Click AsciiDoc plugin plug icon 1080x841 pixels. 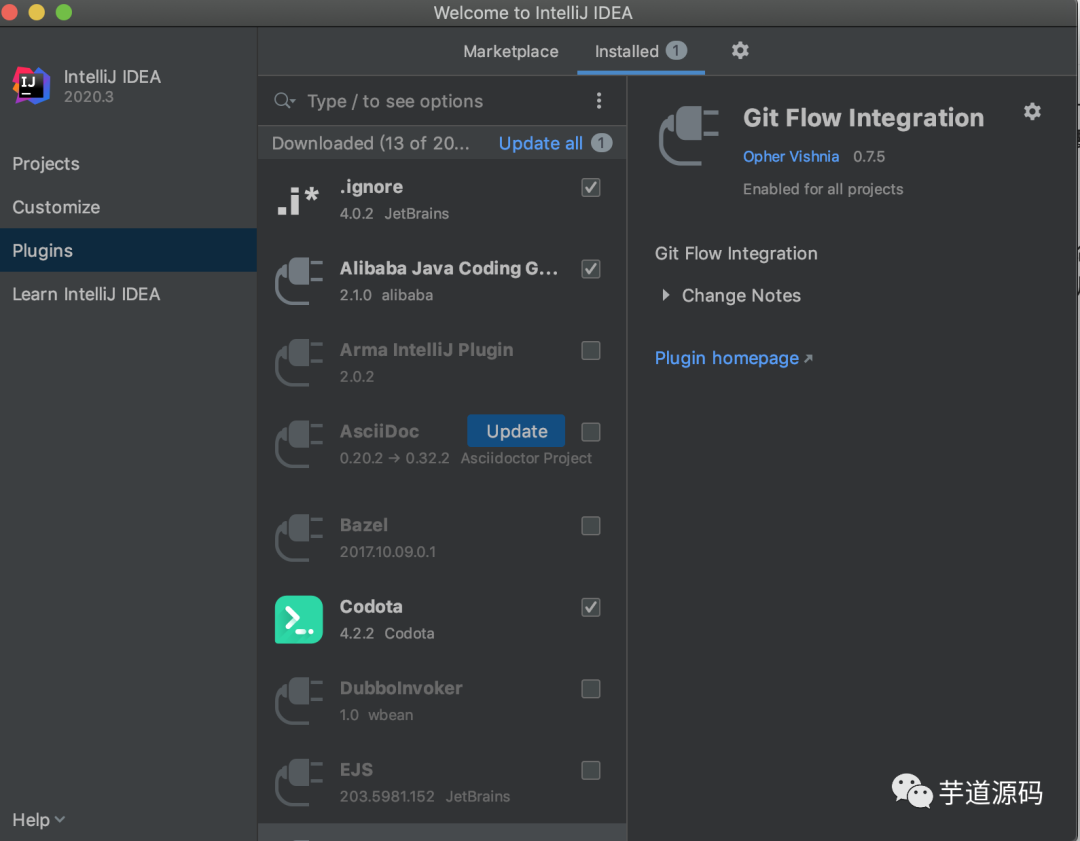298,444
